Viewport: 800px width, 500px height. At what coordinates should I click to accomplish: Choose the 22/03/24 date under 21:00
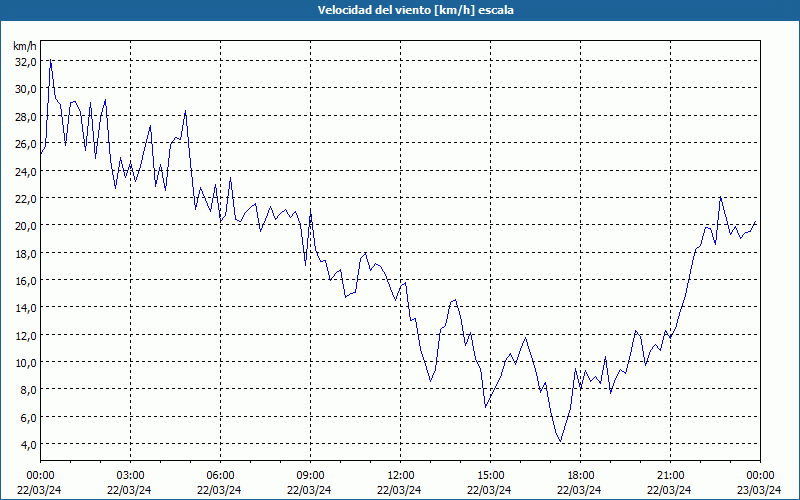670,490
